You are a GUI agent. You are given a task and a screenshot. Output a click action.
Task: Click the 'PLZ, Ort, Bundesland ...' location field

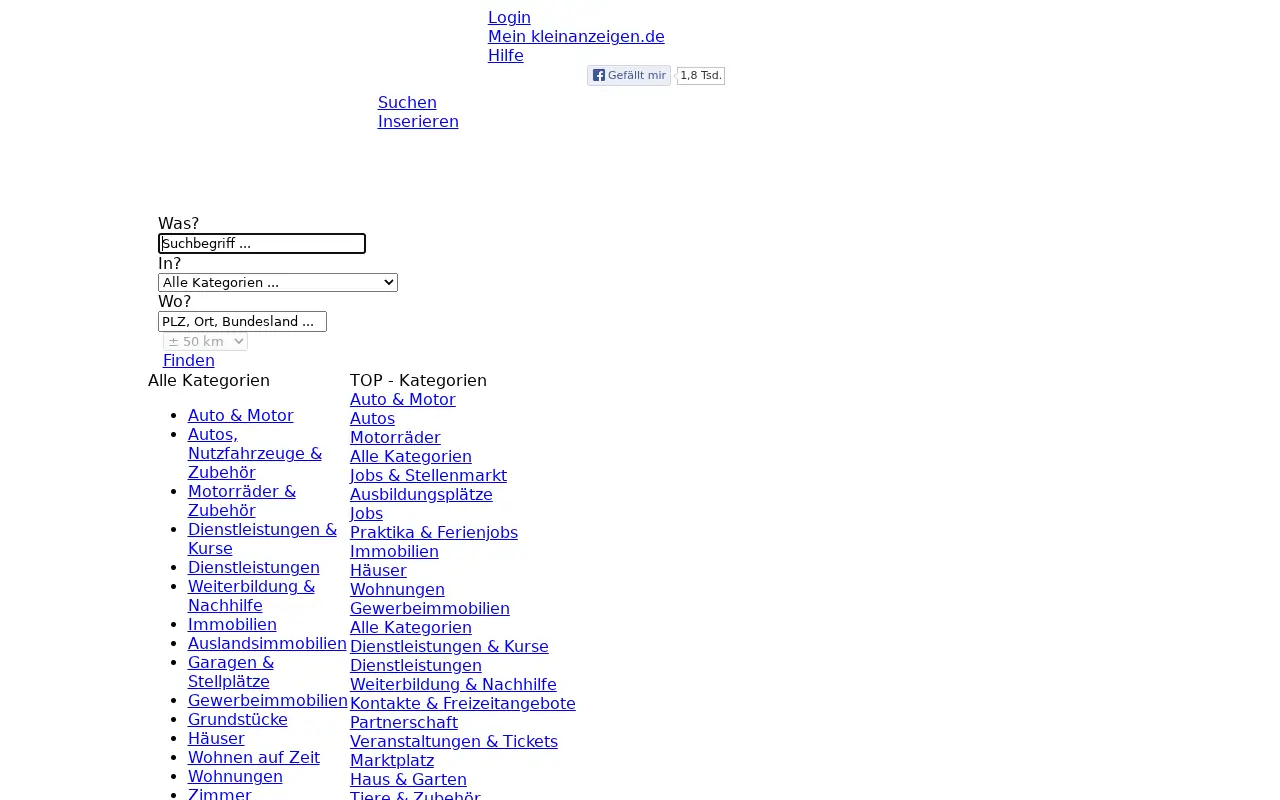coord(242,321)
